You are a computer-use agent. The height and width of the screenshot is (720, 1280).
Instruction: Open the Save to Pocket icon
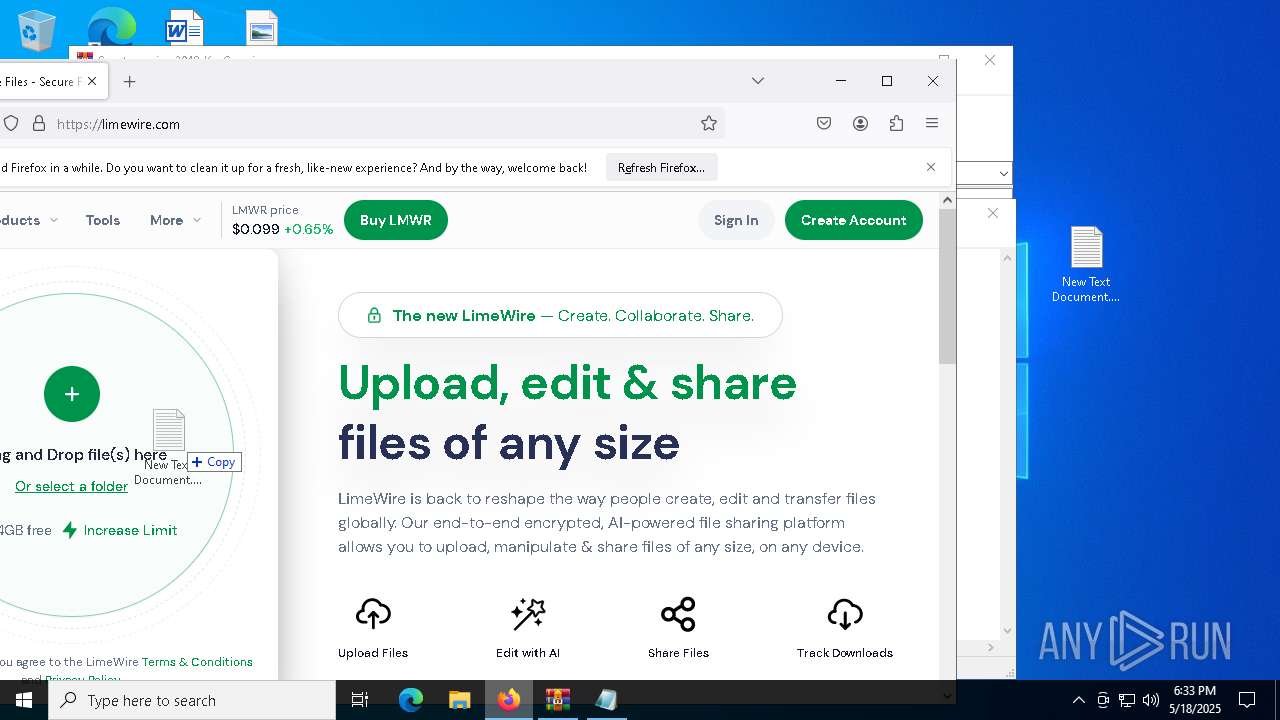pyautogui.click(x=824, y=123)
